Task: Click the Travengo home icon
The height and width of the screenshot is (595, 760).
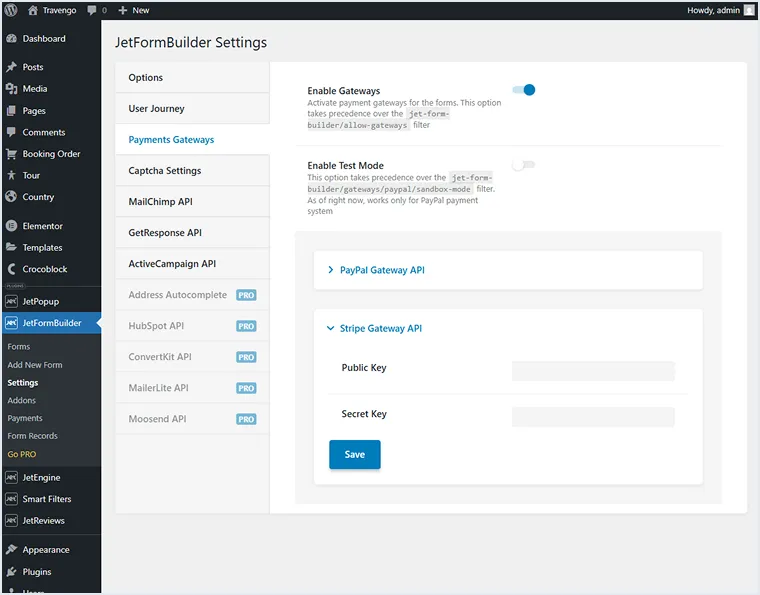Action: click(33, 10)
